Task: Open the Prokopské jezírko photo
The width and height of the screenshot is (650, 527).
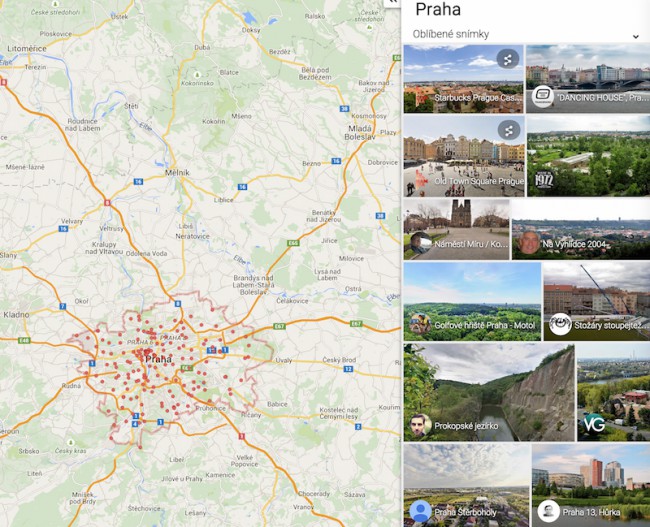Action: pyautogui.click(x=489, y=392)
